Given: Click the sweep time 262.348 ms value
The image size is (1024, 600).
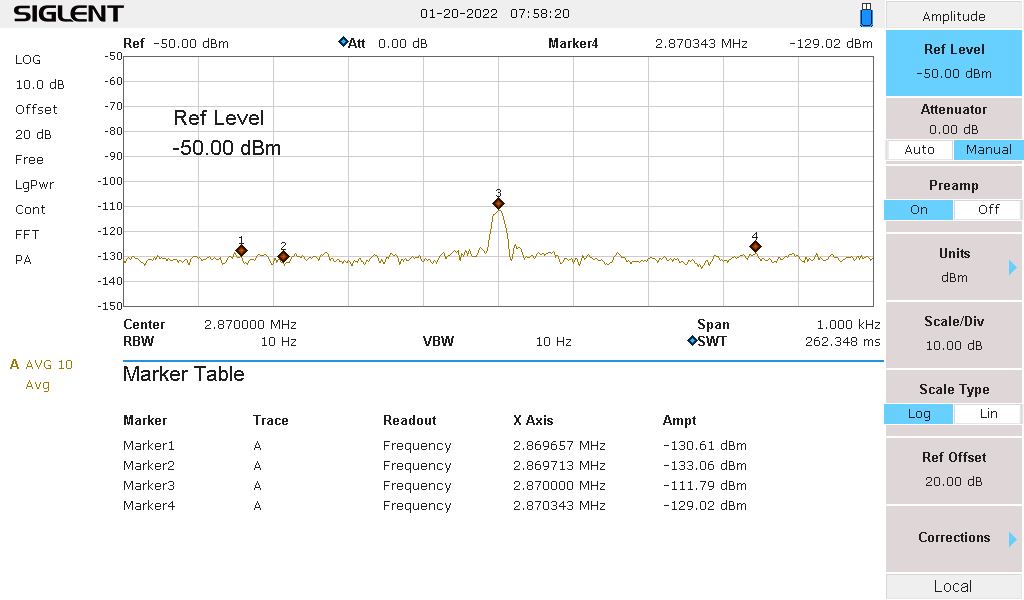Looking at the screenshot, I should (842, 341).
